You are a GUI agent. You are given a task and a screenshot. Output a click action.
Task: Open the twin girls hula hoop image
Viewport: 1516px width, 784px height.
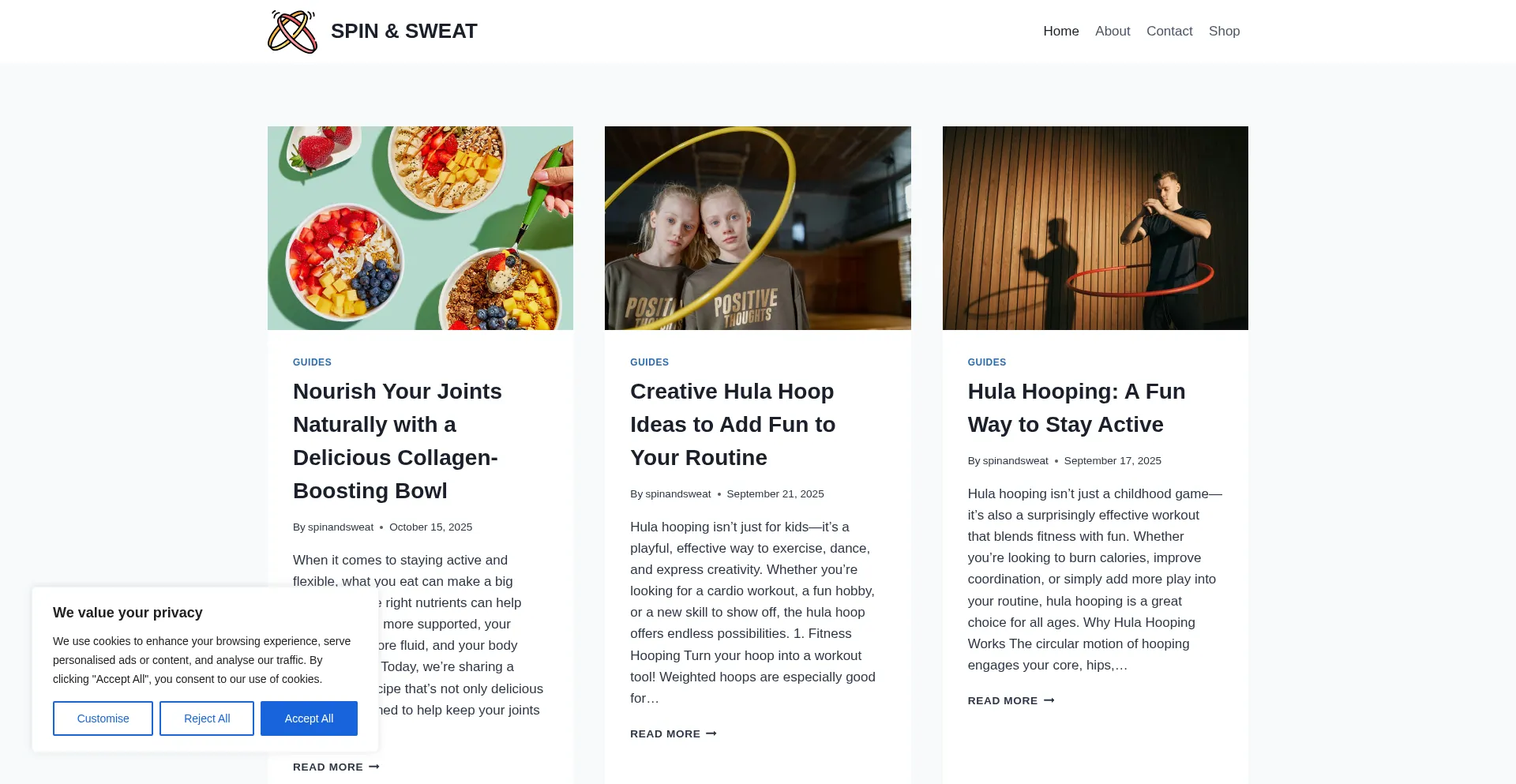(757, 228)
